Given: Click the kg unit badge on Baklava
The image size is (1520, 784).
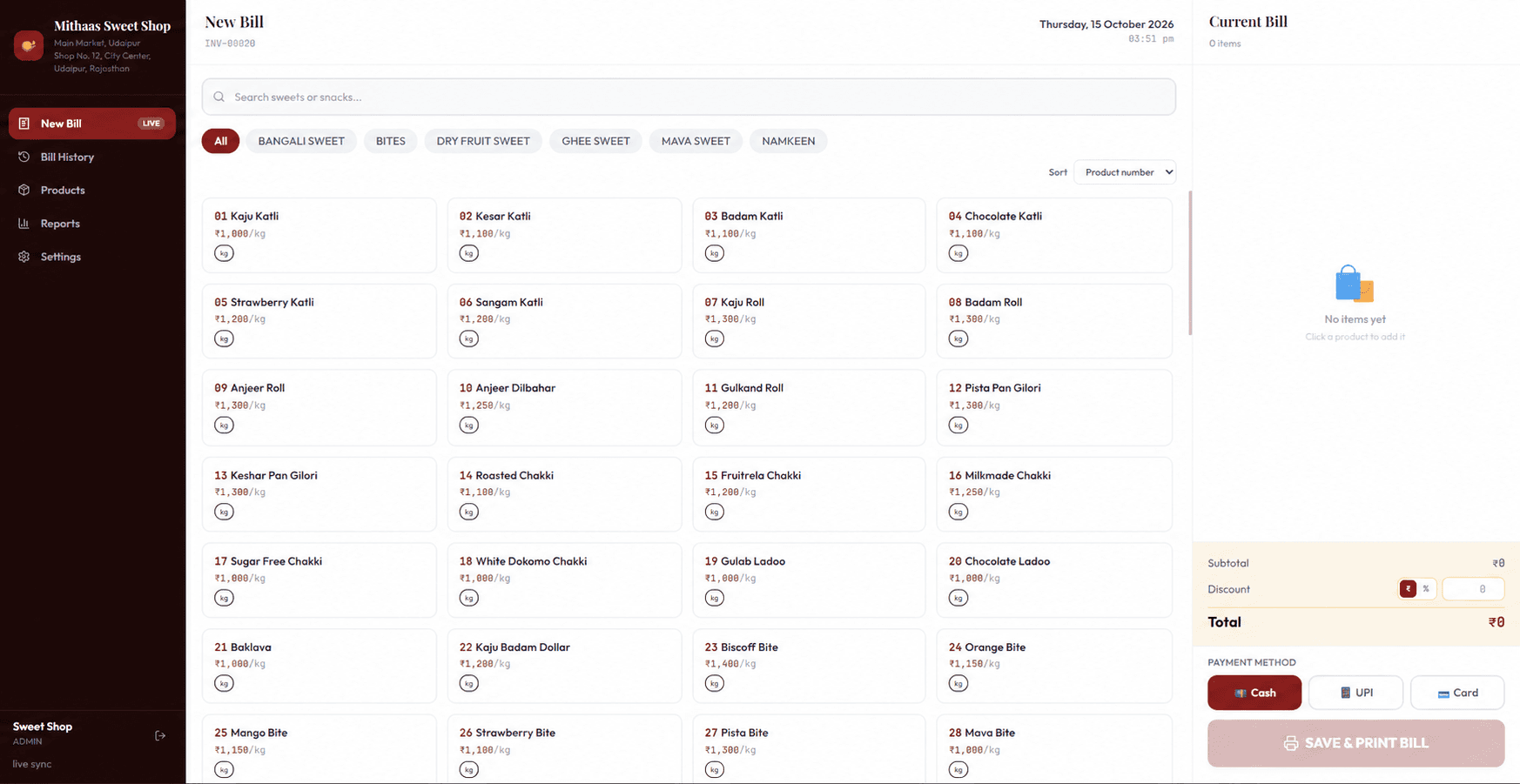Looking at the screenshot, I should point(224,683).
